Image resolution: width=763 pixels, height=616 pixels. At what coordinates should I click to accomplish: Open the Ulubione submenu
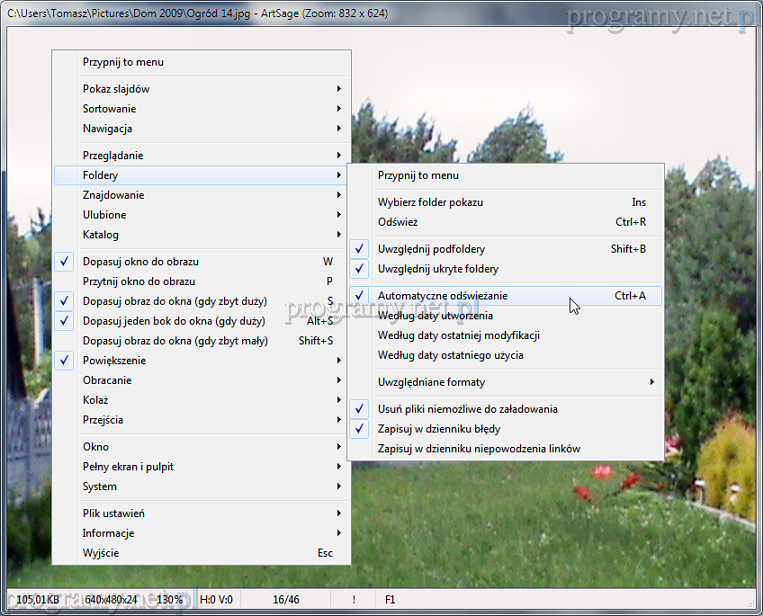coord(104,215)
